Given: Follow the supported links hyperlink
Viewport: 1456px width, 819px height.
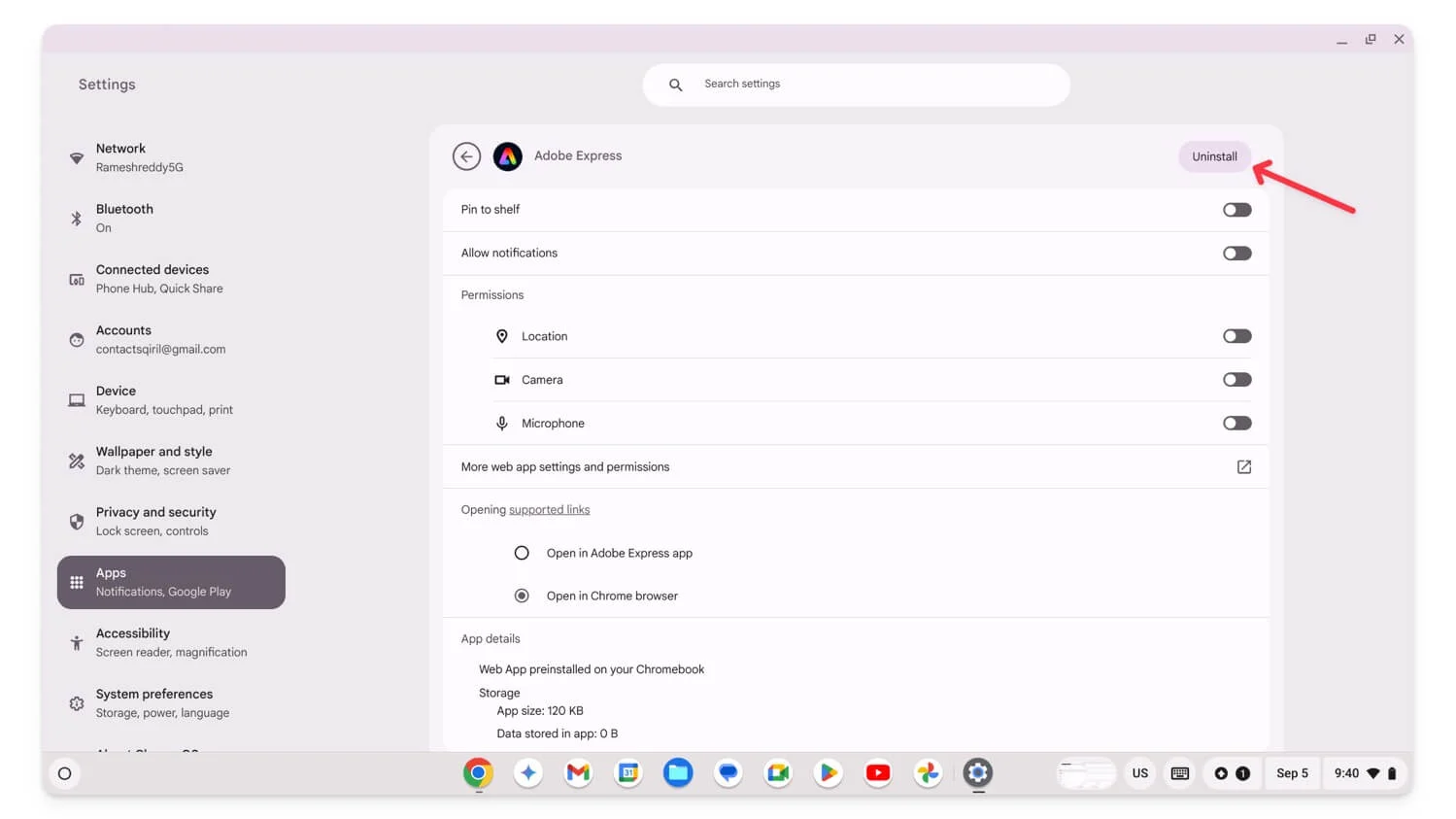Looking at the screenshot, I should (x=549, y=510).
